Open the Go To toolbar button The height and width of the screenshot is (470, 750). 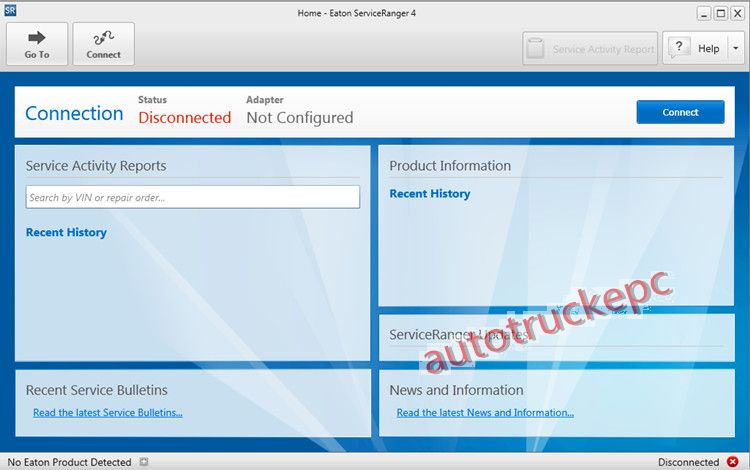point(37,44)
